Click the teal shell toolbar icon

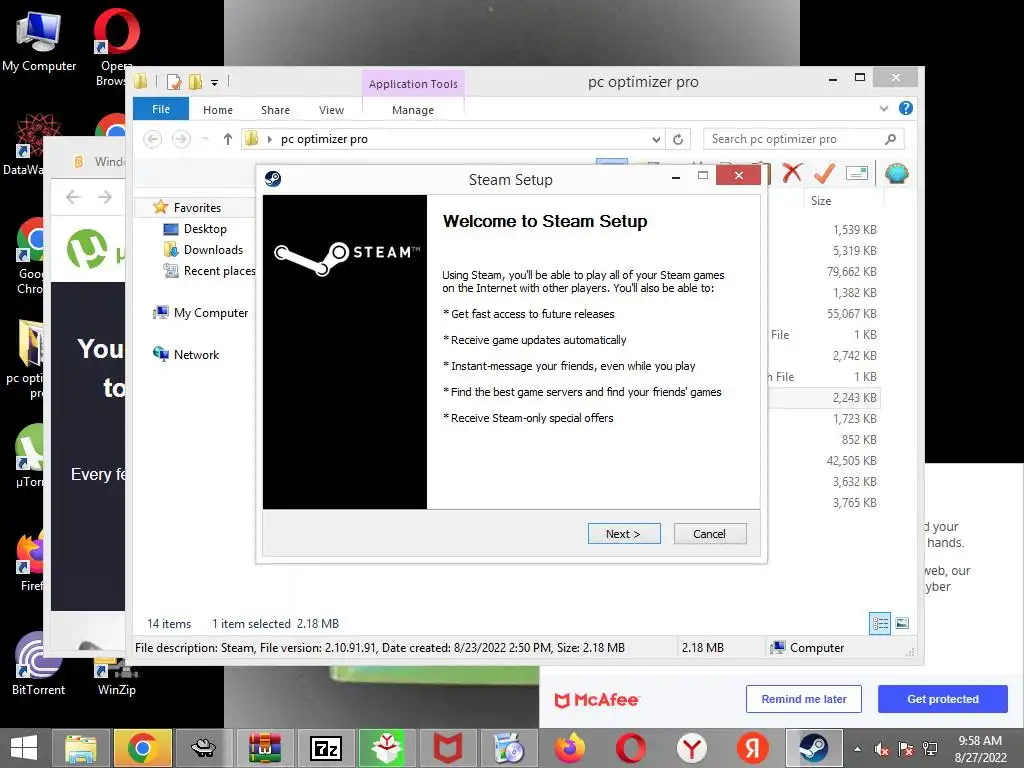[x=897, y=173]
